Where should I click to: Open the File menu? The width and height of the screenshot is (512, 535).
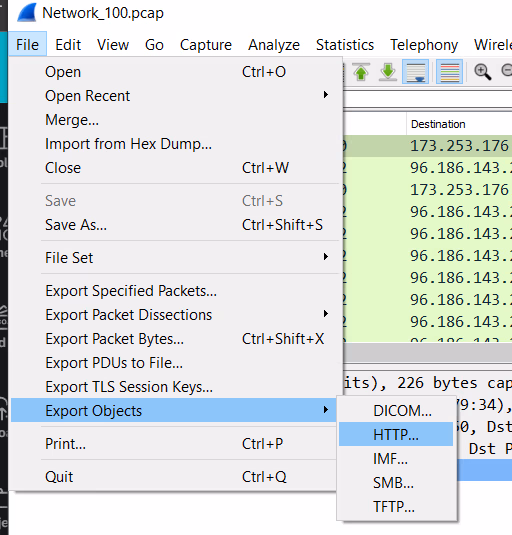point(27,45)
